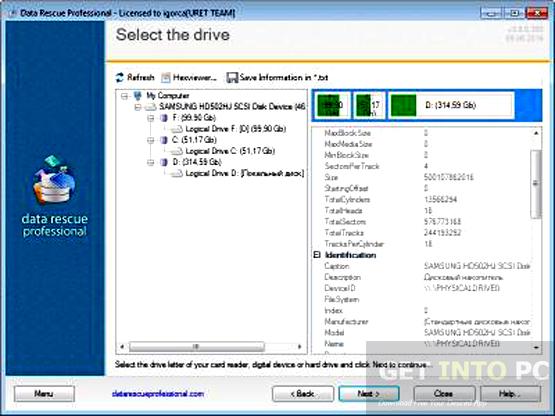Click the DeviceID property row

tap(421, 288)
